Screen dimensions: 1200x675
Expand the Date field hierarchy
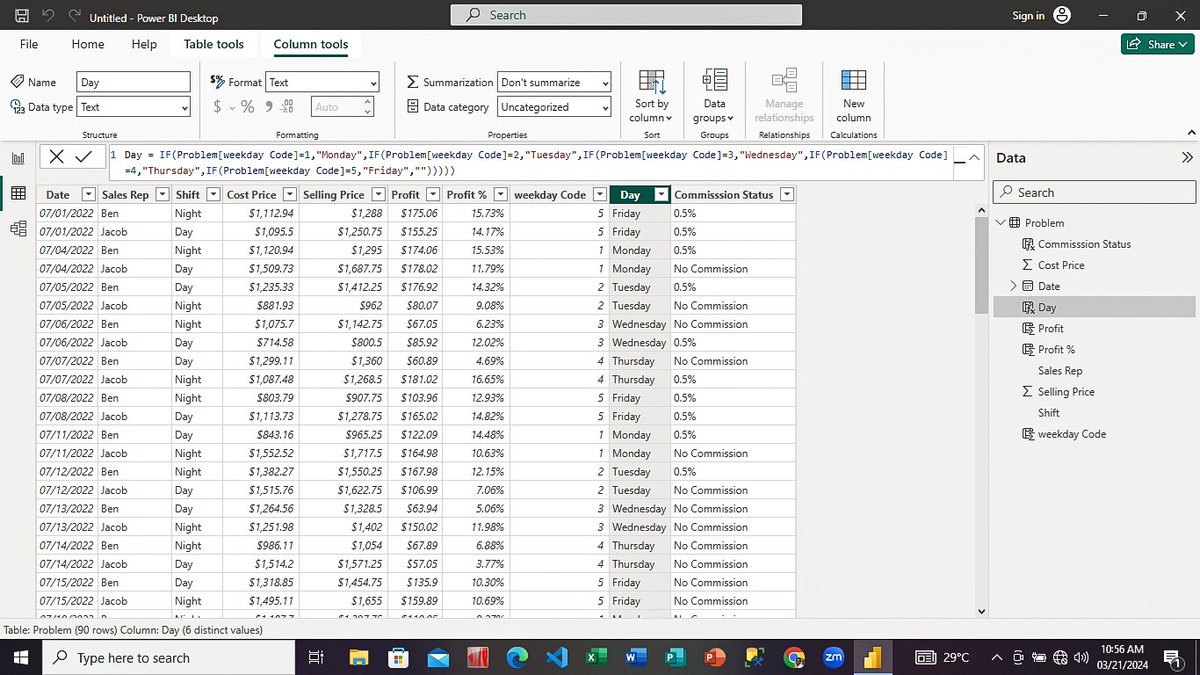[1013, 286]
